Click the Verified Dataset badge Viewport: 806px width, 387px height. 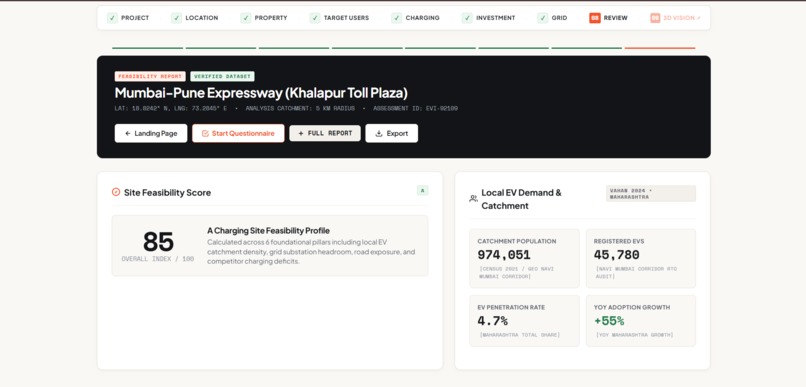pyautogui.click(x=223, y=77)
